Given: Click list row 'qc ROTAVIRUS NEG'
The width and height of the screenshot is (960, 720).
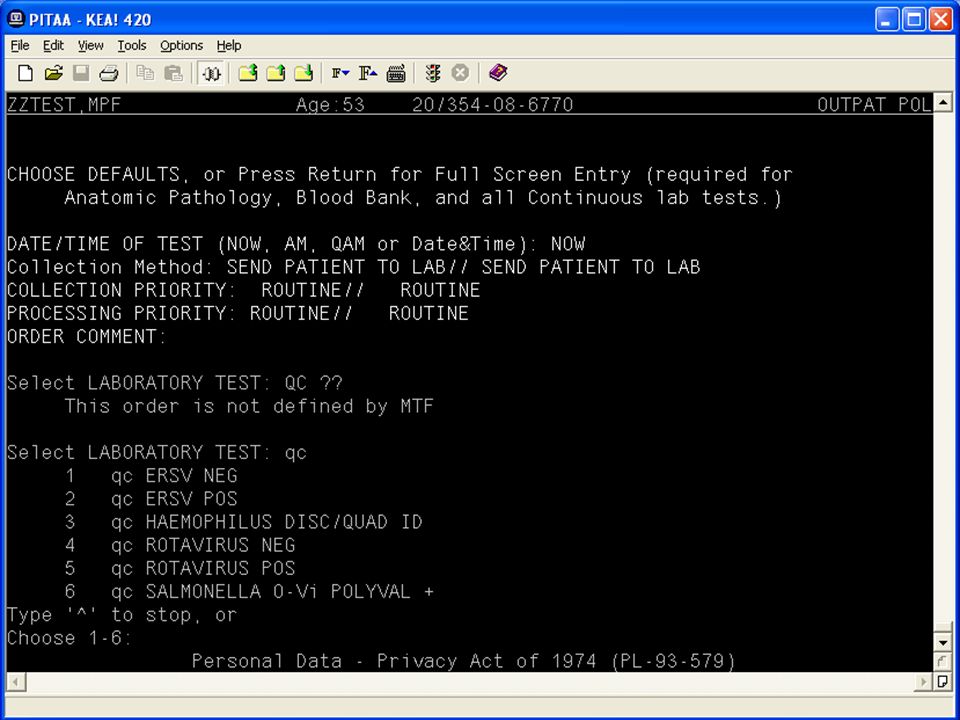Looking at the screenshot, I should click(x=180, y=545).
